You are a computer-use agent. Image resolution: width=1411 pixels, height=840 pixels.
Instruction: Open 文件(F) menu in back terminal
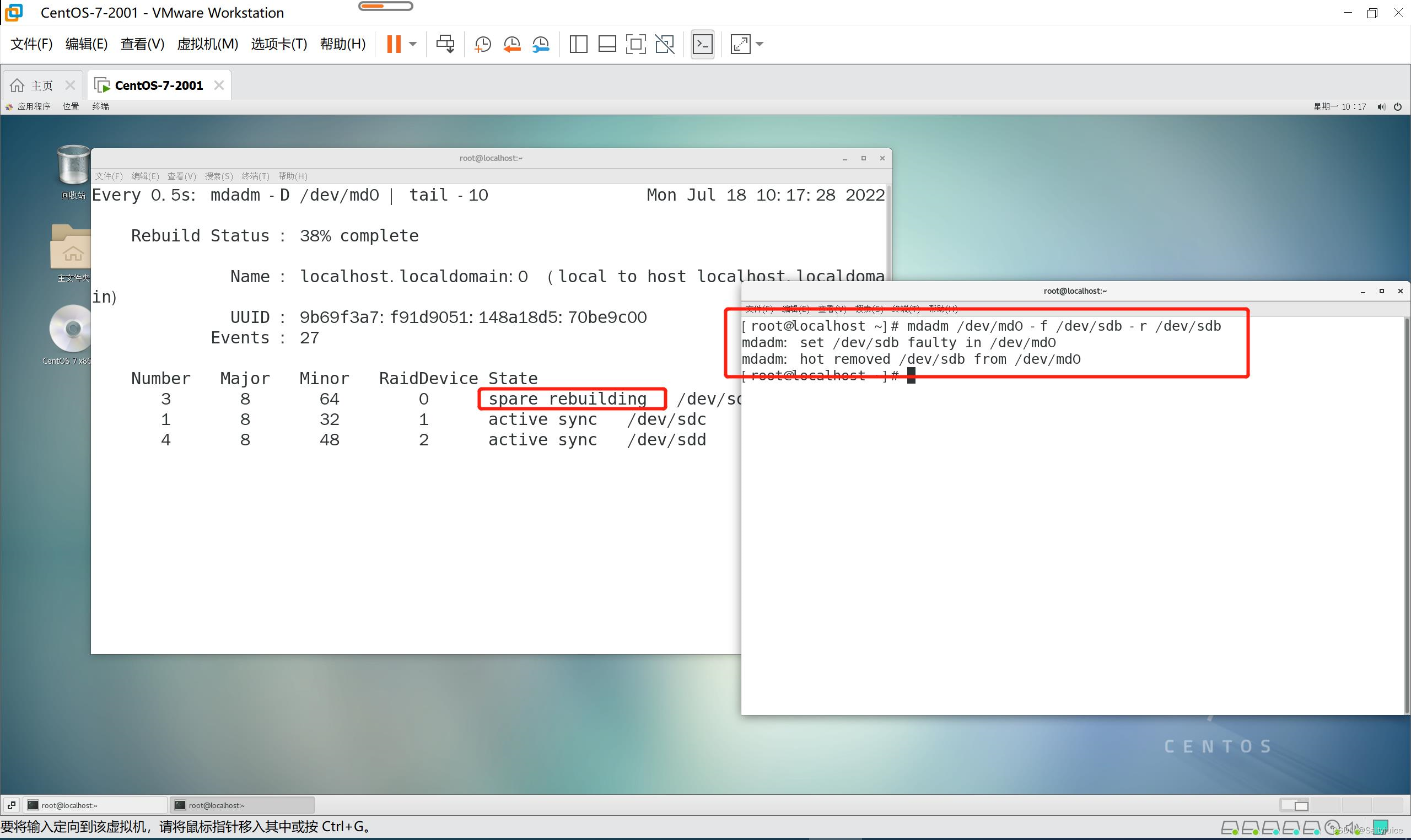click(109, 176)
